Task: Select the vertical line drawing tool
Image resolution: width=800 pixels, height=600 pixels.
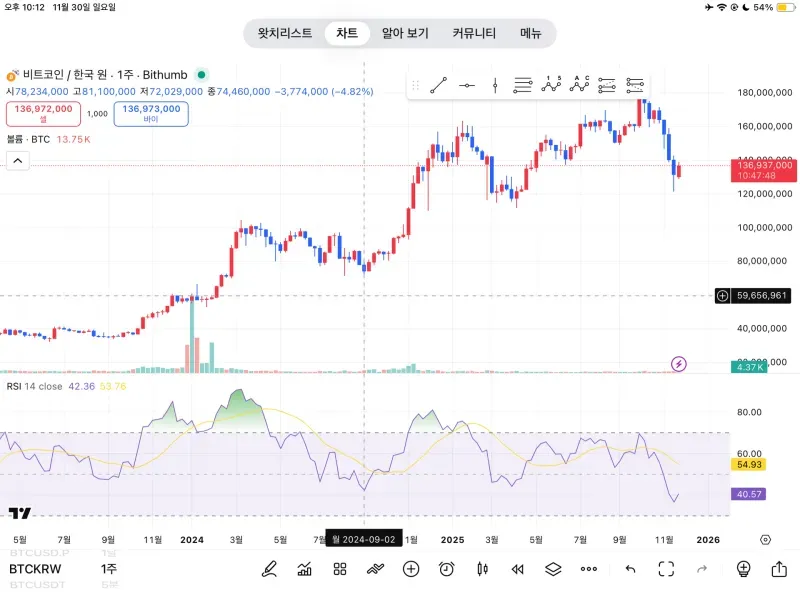Action: (x=495, y=86)
